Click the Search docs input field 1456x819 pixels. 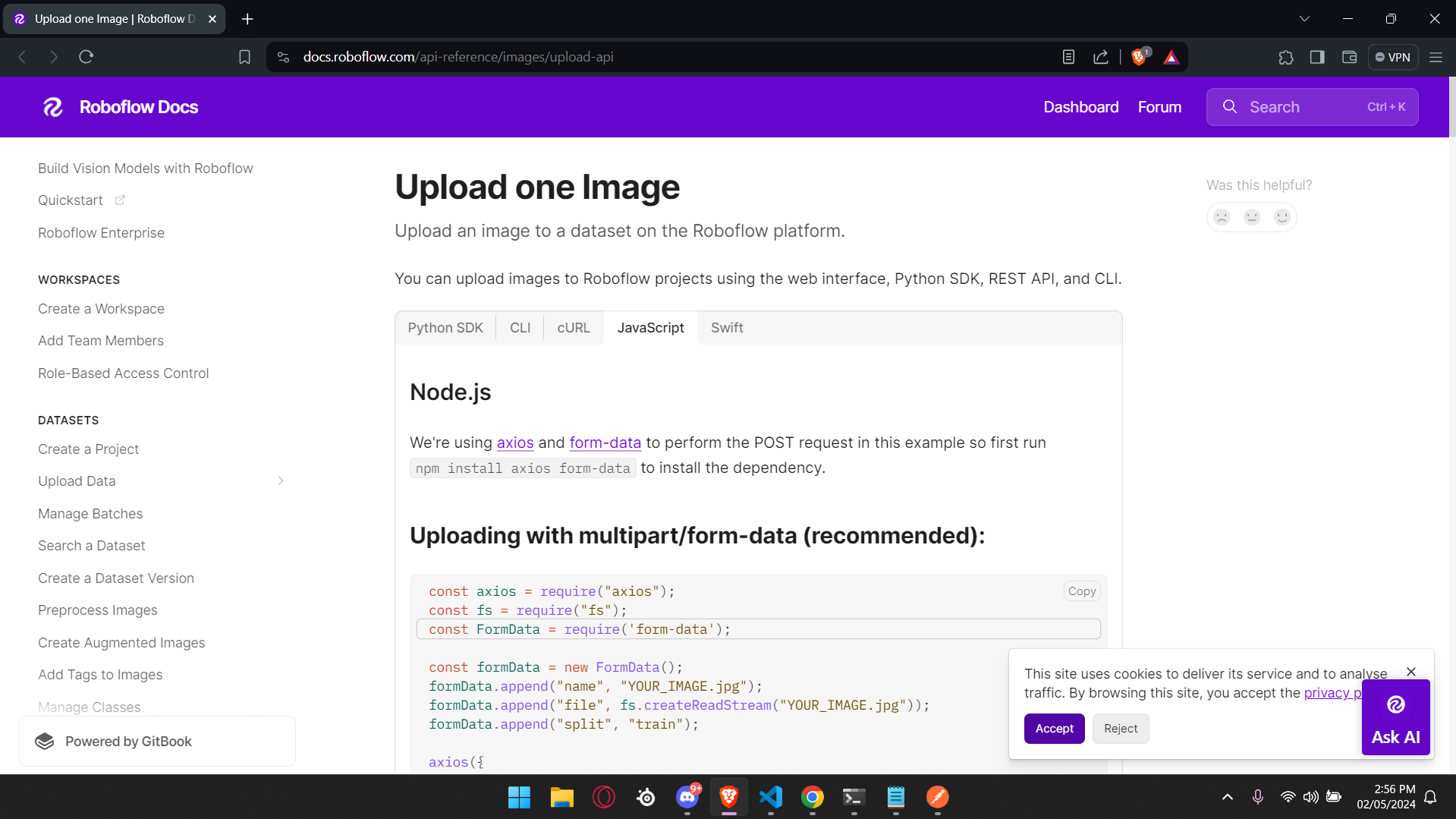1312,107
